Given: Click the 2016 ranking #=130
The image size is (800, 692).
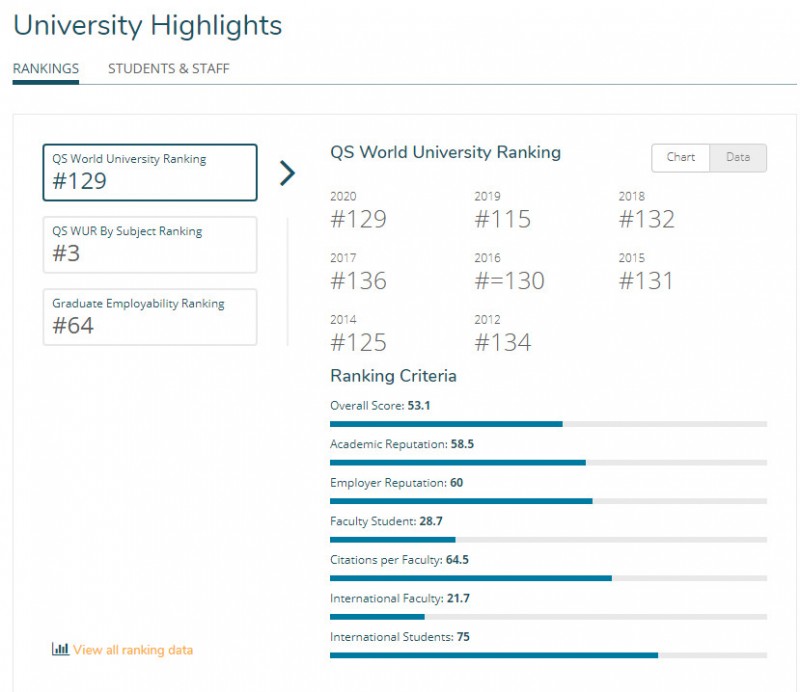Looking at the screenshot, I should 510,281.
